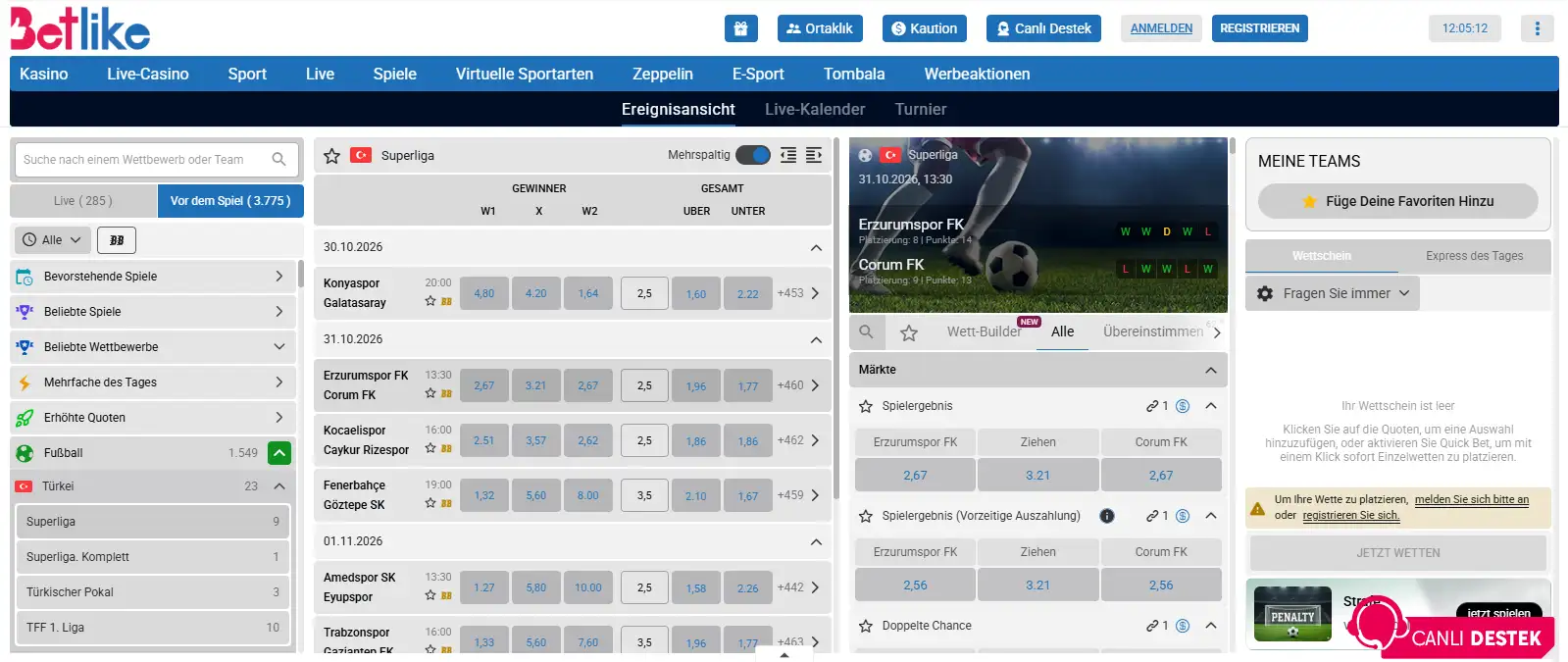This screenshot has height=662, width=1568.
Task: Click the football icon in match banner
Action: pos(865,155)
